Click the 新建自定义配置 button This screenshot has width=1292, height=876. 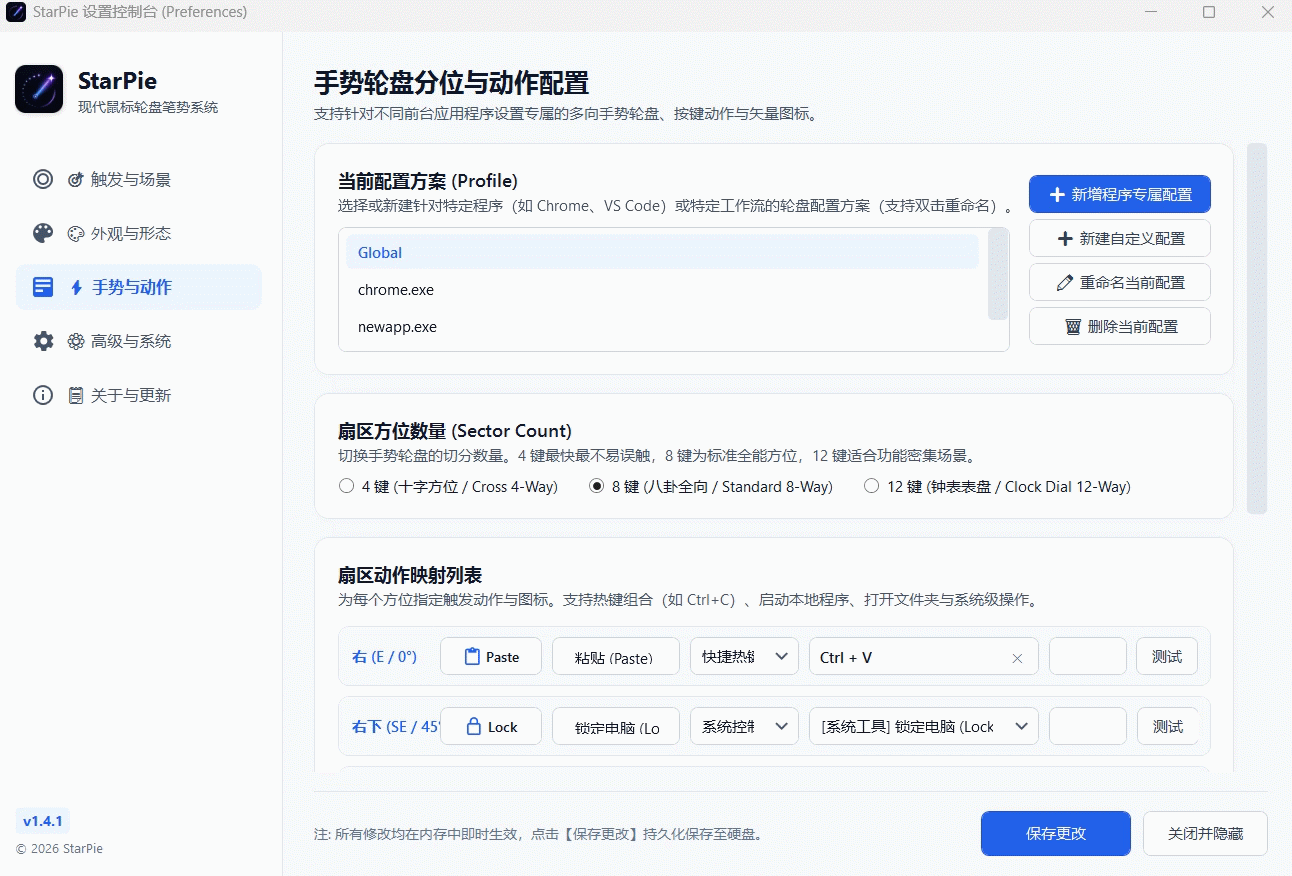[1119, 239]
